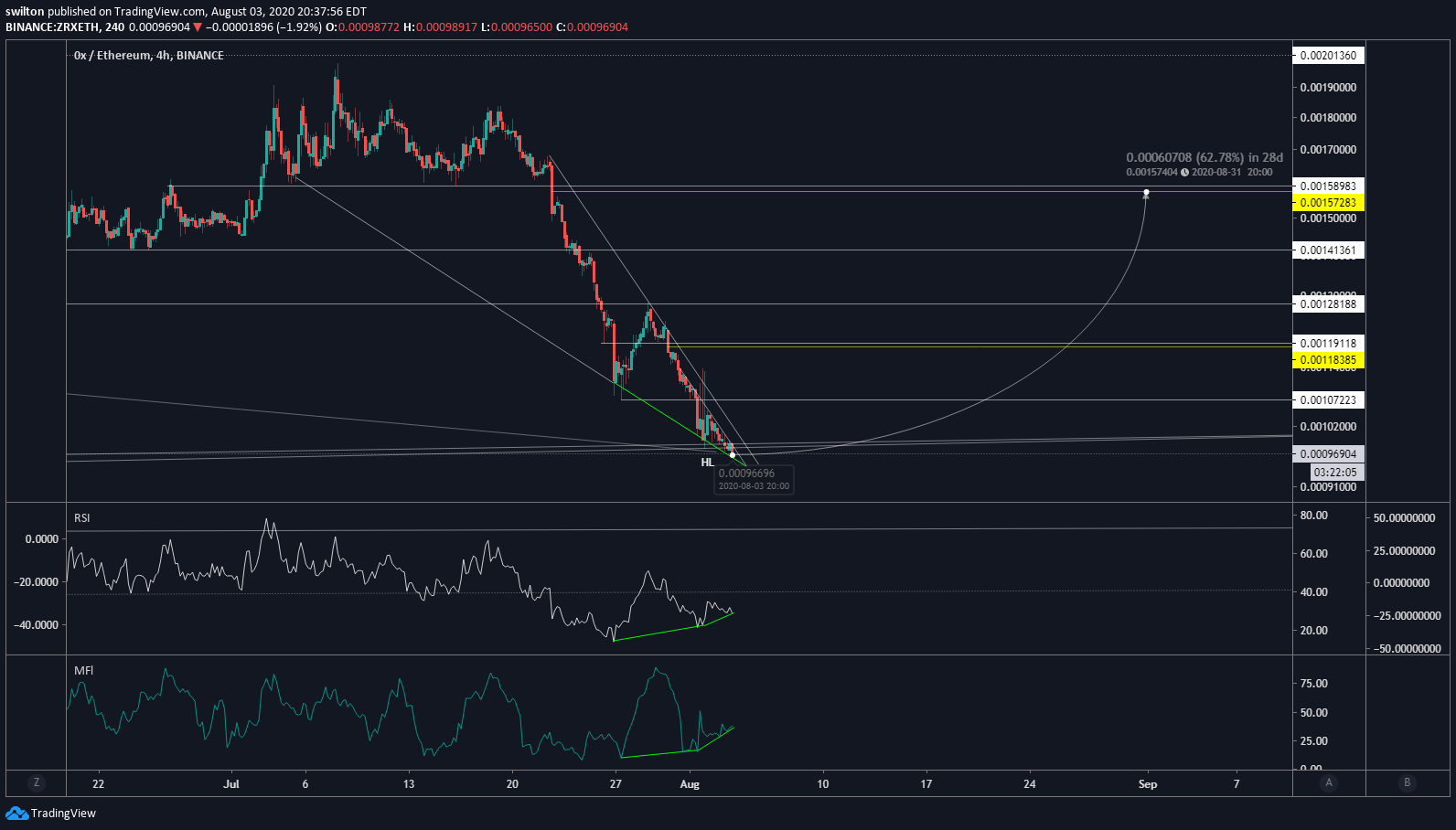Click the RSI 20.00 axis level
The image size is (1456, 830).
[x=1314, y=631]
